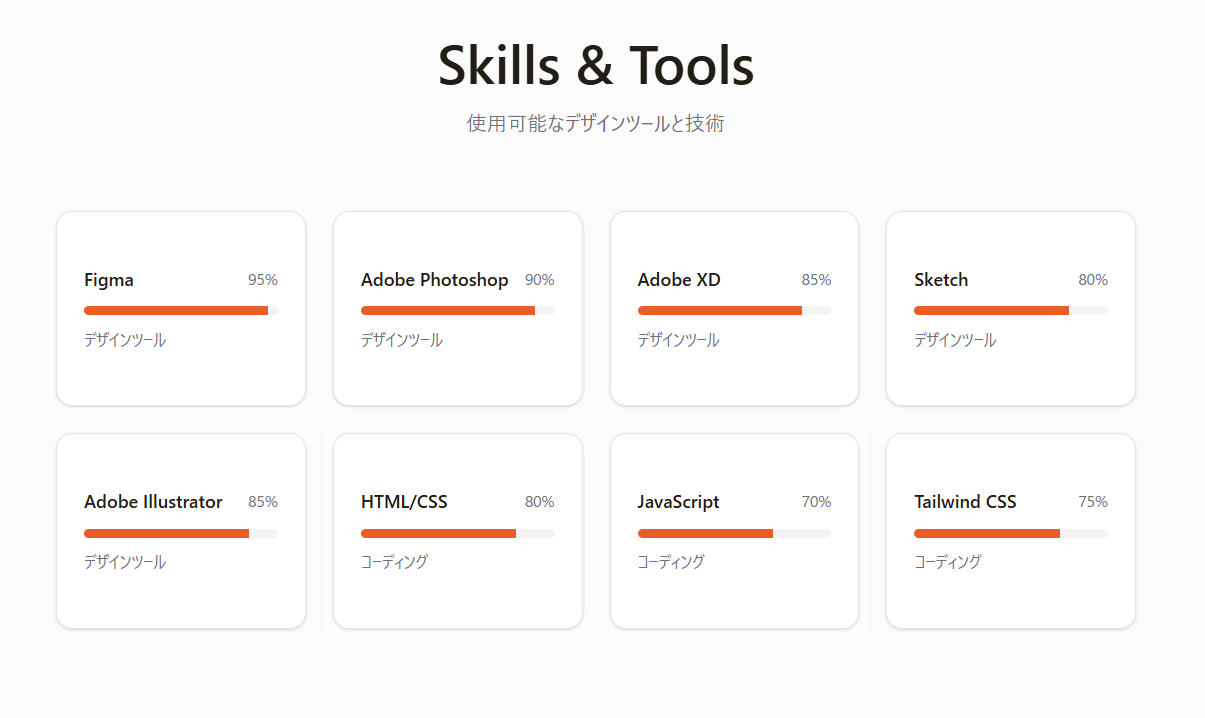Click the Figma progress bar
The image size is (1205, 718).
coord(181,311)
